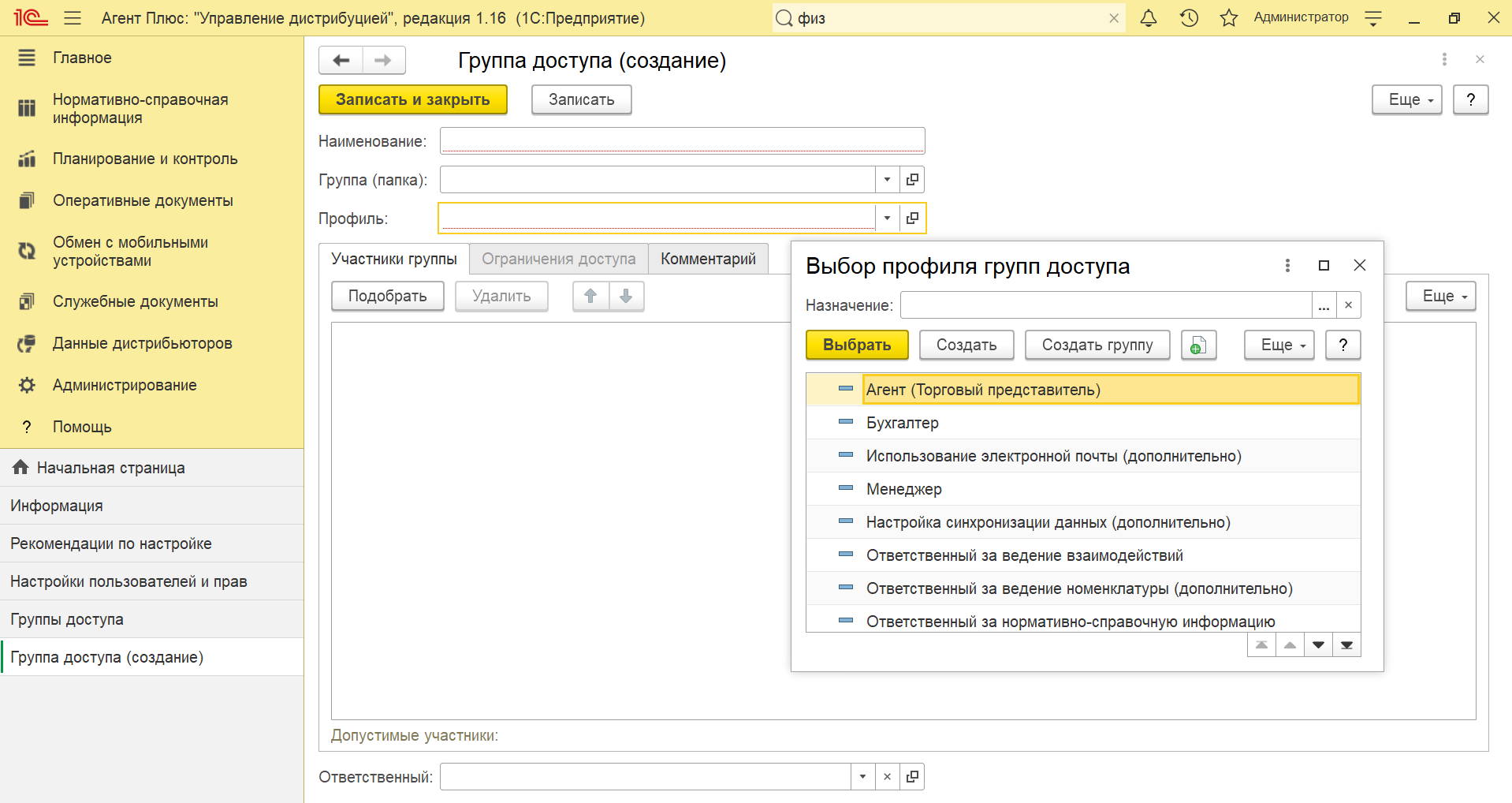This screenshot has width=1512, height=803.
Task: Open the Профиль linked item icon
Action: click(x=912, y=218)
